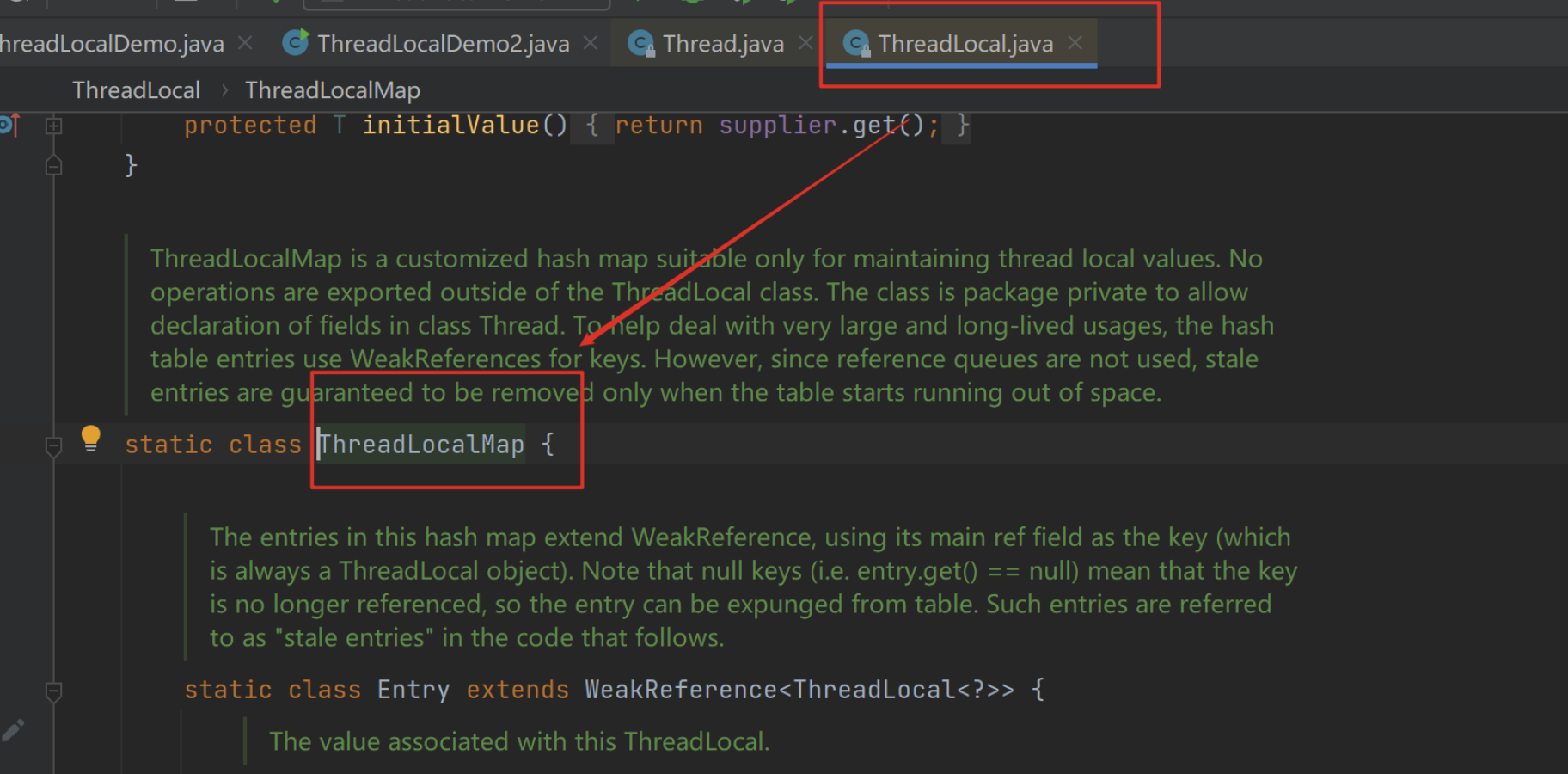Click the overriding method gutter icon beside initialValue
The height and width of the screenshot is (774, 1568).
tap(9, 126)
